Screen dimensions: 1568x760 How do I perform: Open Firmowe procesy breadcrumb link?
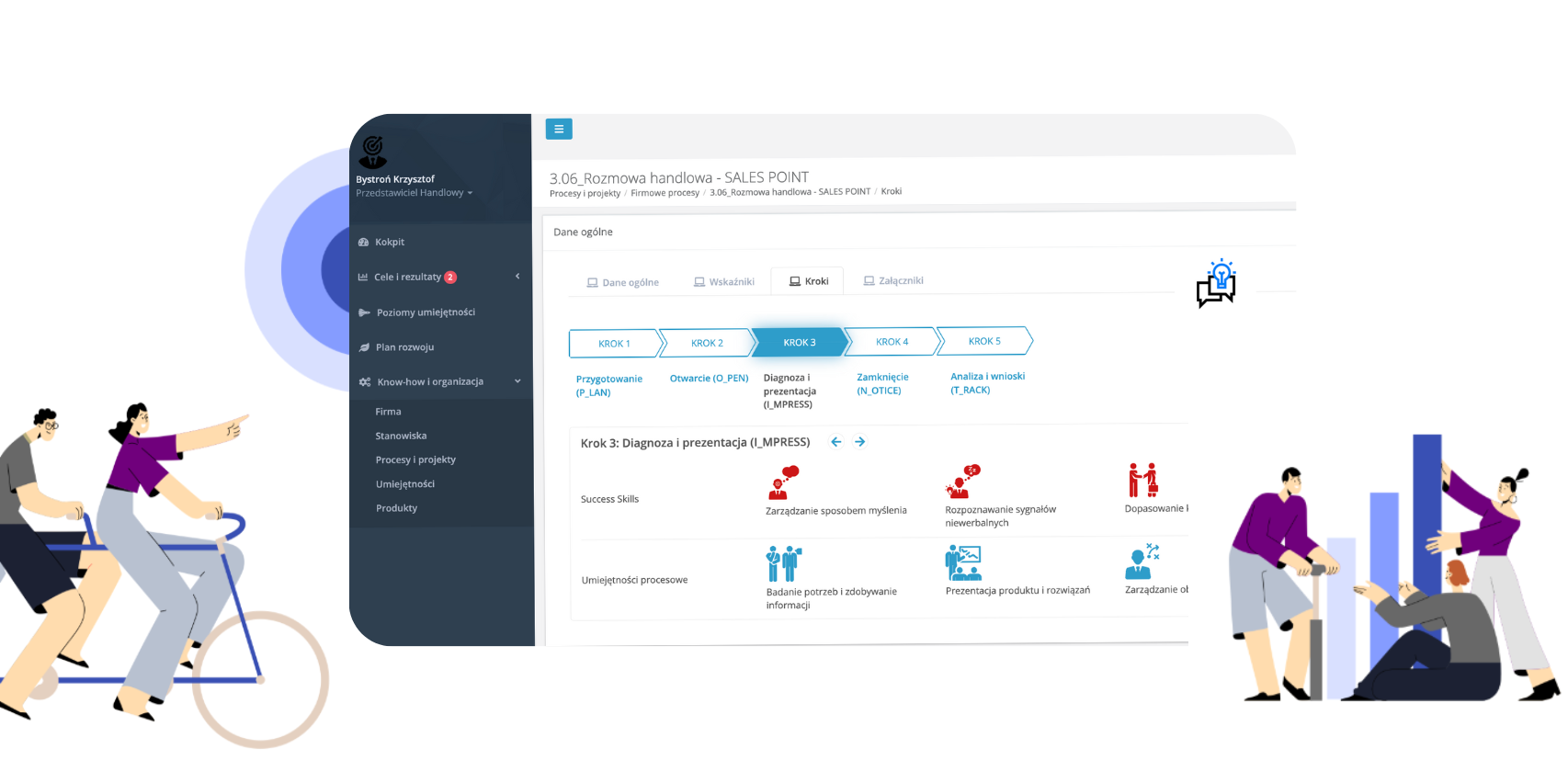(x=665, y=193)
